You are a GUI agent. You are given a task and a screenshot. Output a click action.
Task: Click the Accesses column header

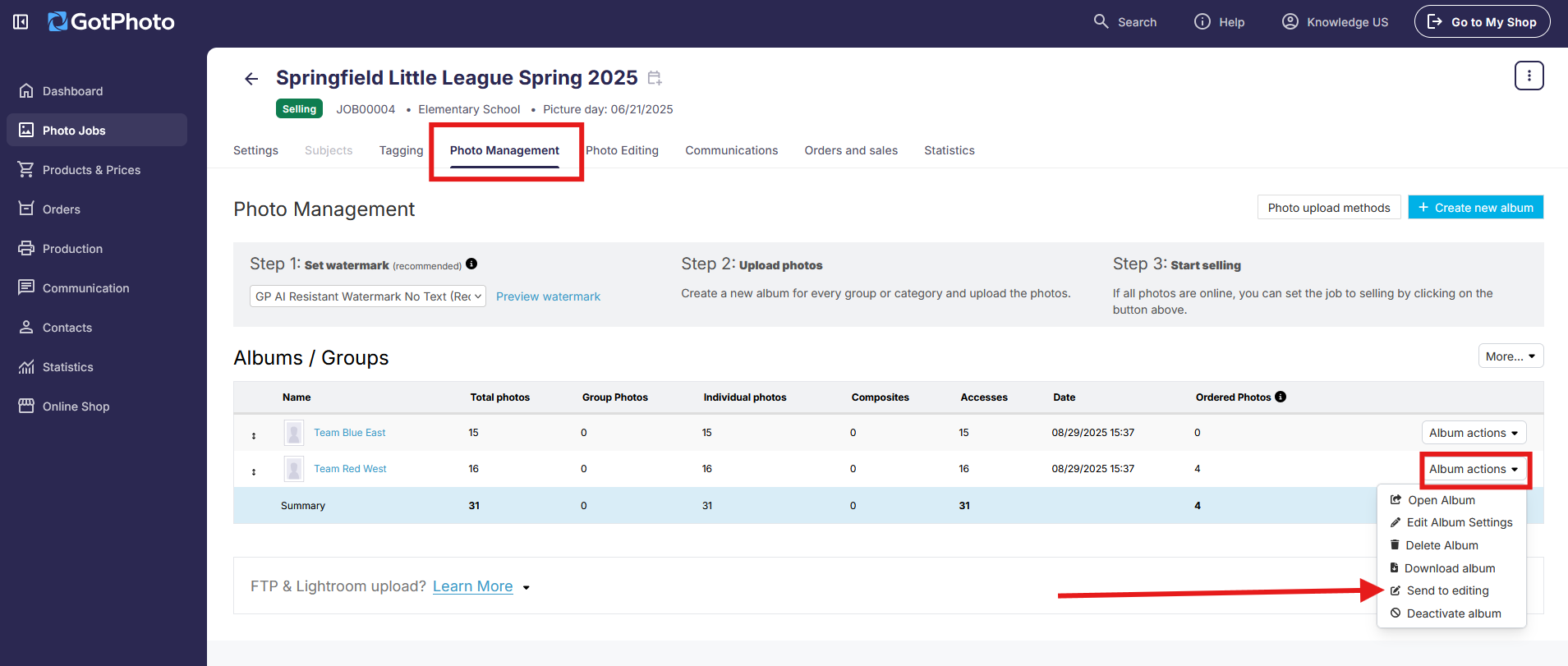(984, 397)
